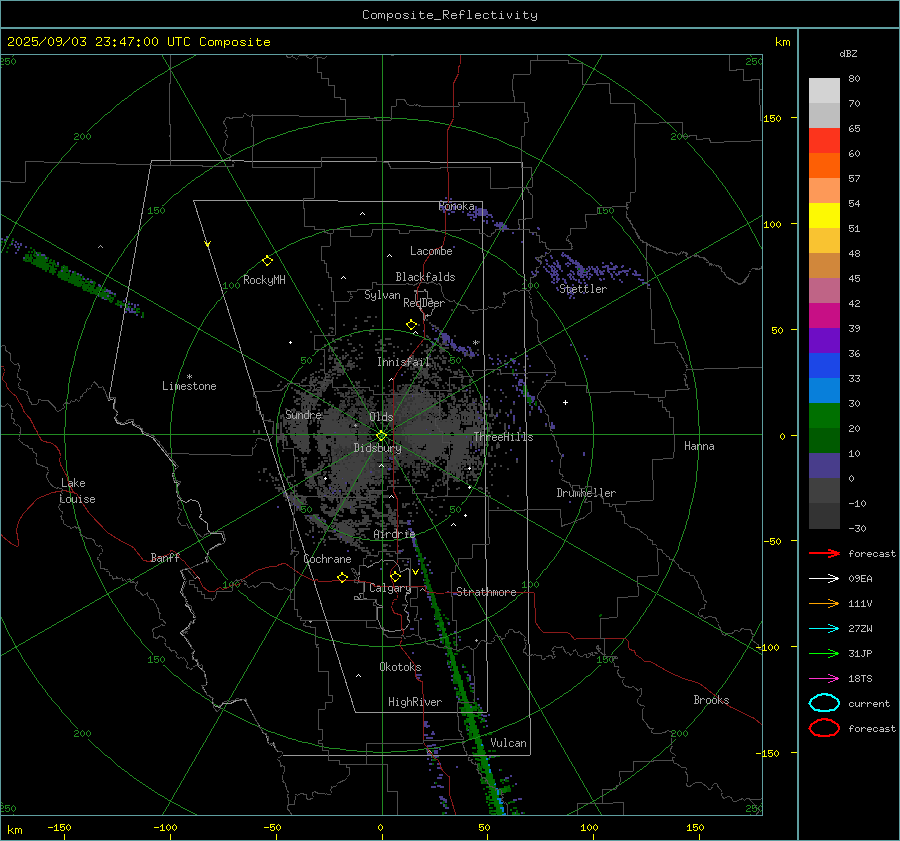Click the Stettler label on the map
The image size is (900, 841).
(x=583, y=289)
